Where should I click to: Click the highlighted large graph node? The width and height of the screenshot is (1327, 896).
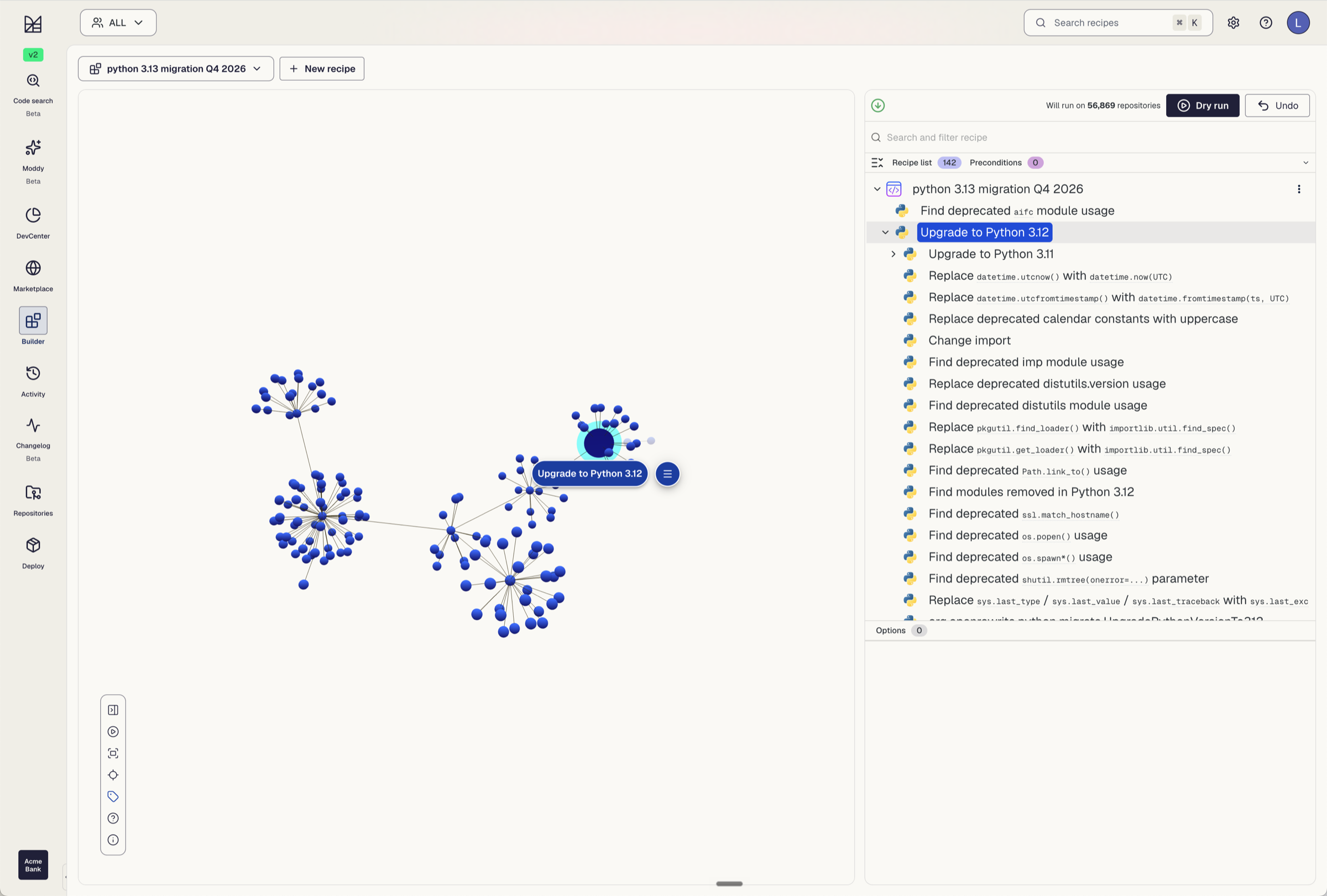(x=599, y=443)
